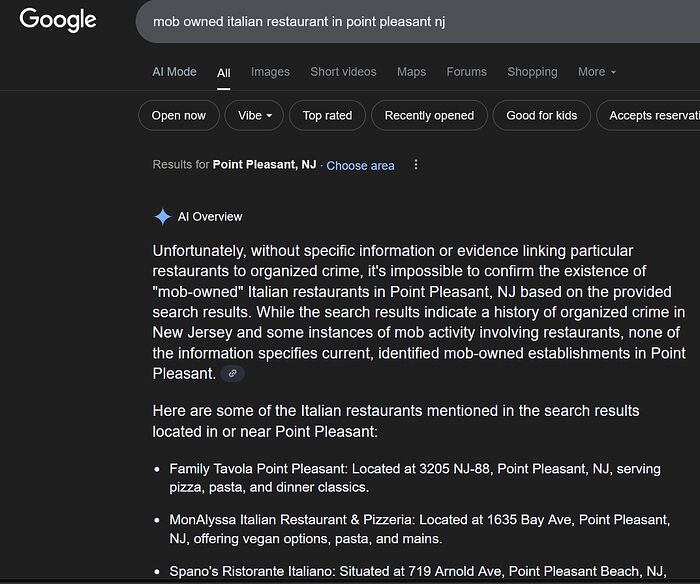This screenshot has width=700, height=584.
Task: Open the source link chip after 'Pleasant.'
Action: 233,374
